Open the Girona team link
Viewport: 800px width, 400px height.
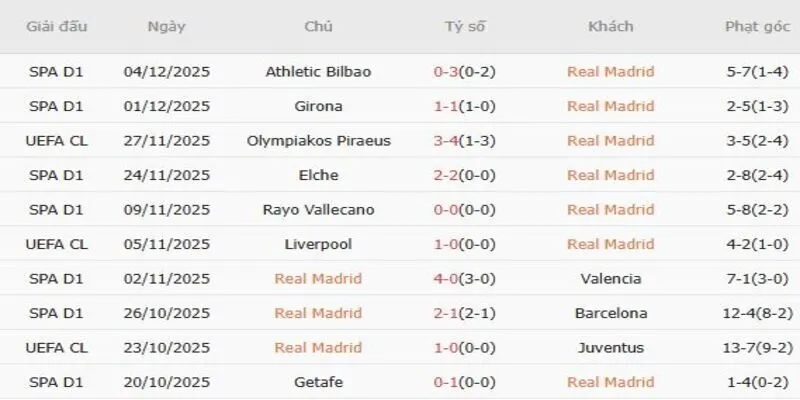tap(318, 106)
